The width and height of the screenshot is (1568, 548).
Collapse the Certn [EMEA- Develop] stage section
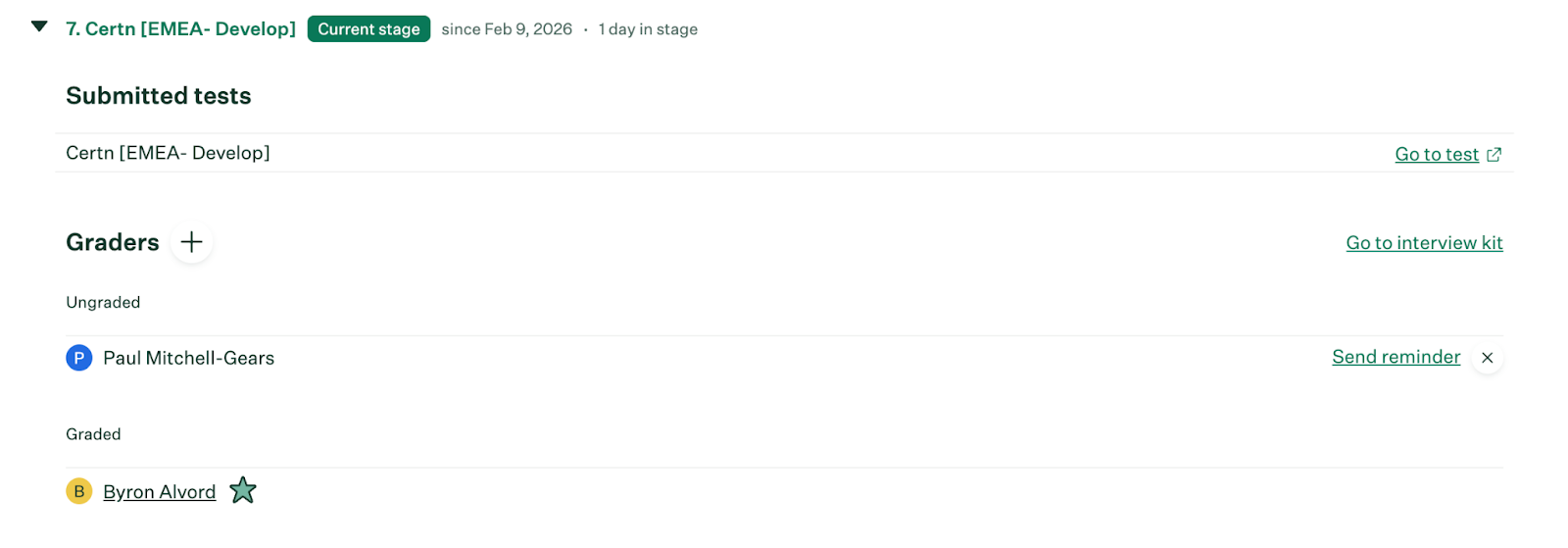[x=39, y=26]
